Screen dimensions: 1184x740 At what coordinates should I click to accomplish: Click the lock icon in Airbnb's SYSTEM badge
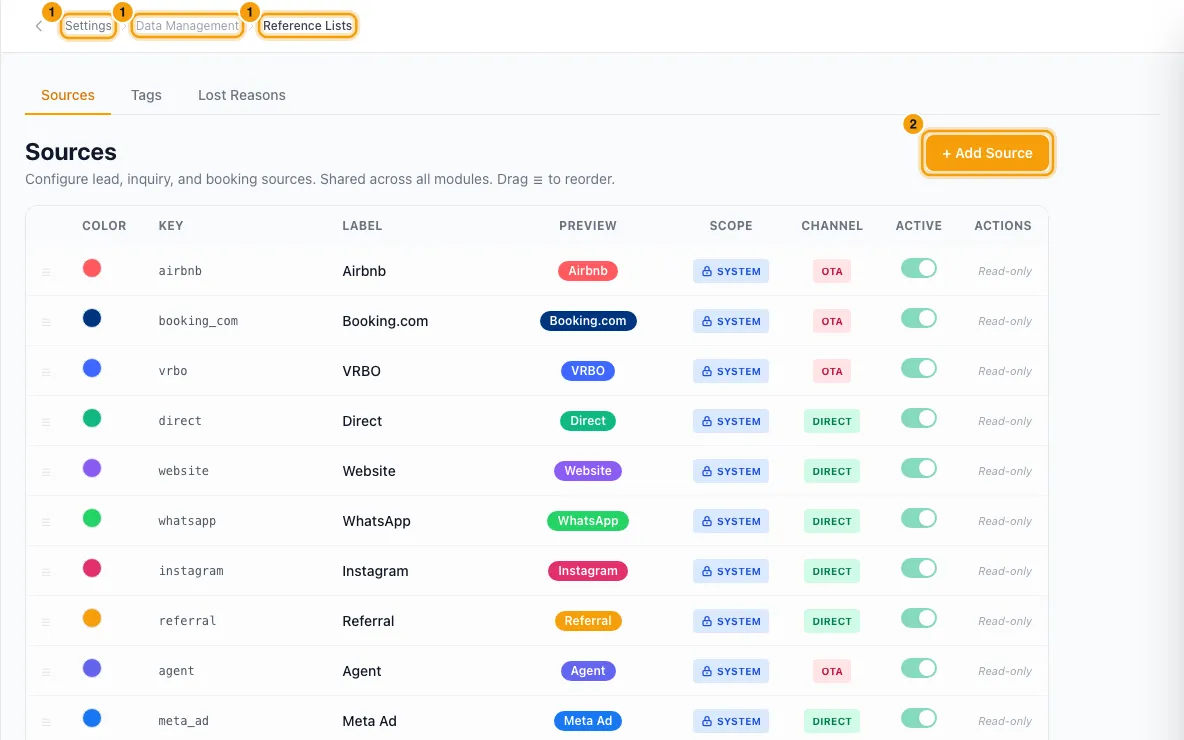[x=707, y=271]
